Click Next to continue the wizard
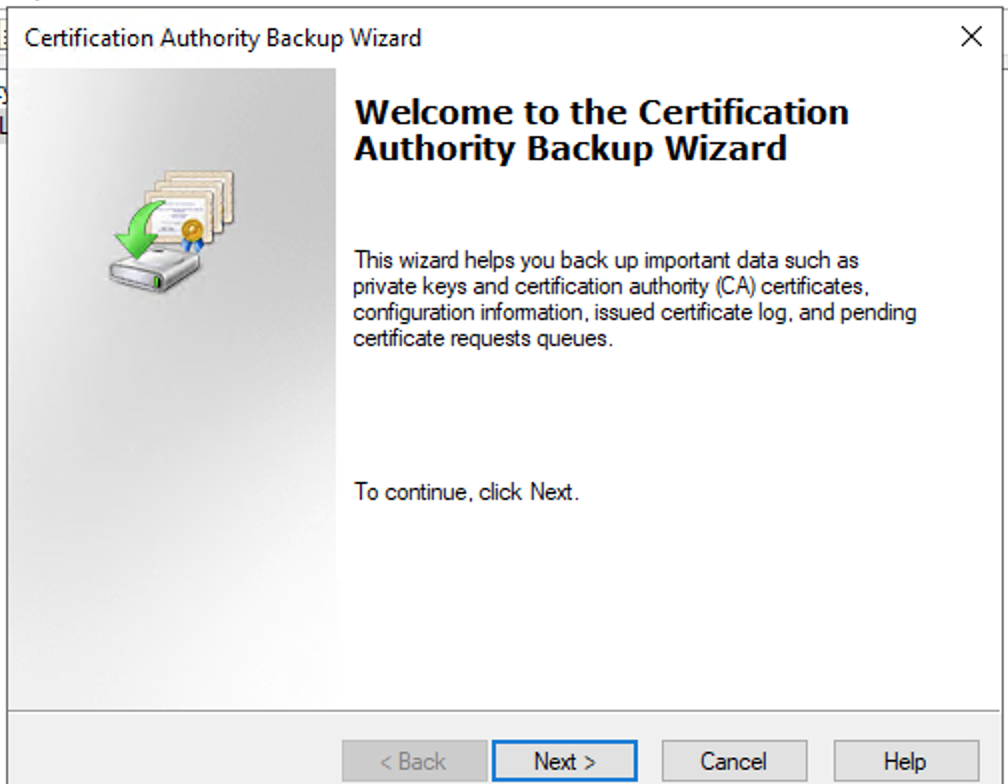This screenshot has height=784, width=1008. [x=564, y=761]
